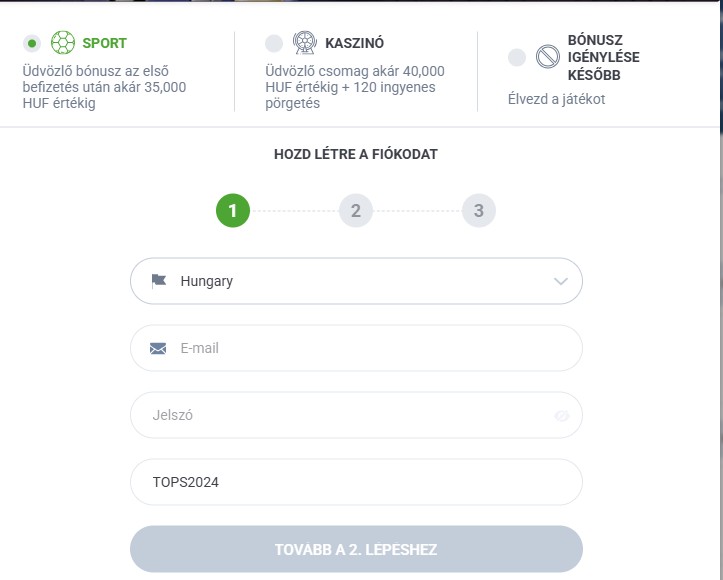
Task: Expand the country dropdown chevron
Action: [560, 281]
